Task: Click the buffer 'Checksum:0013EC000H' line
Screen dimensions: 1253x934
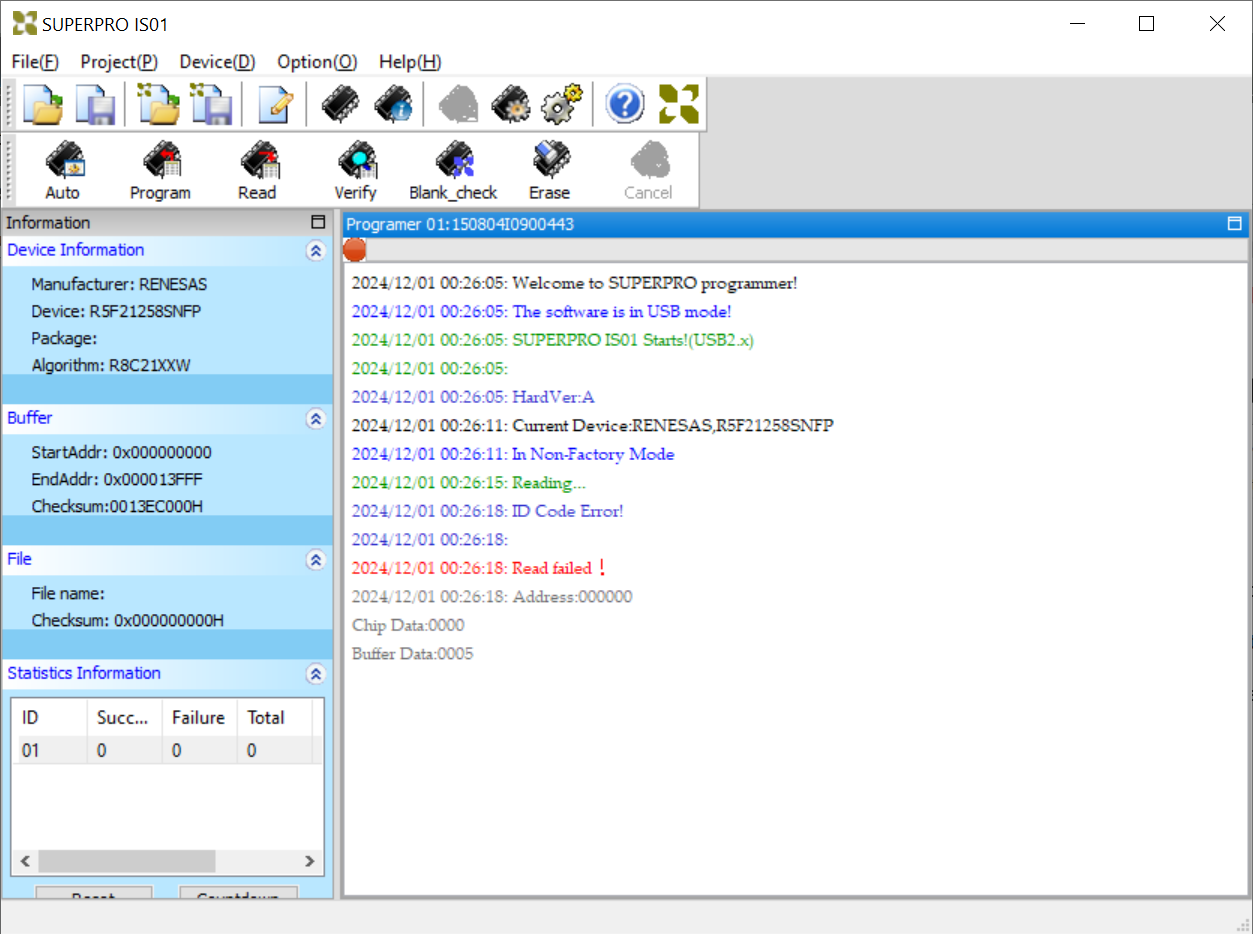Action: [x=117, y=506]
